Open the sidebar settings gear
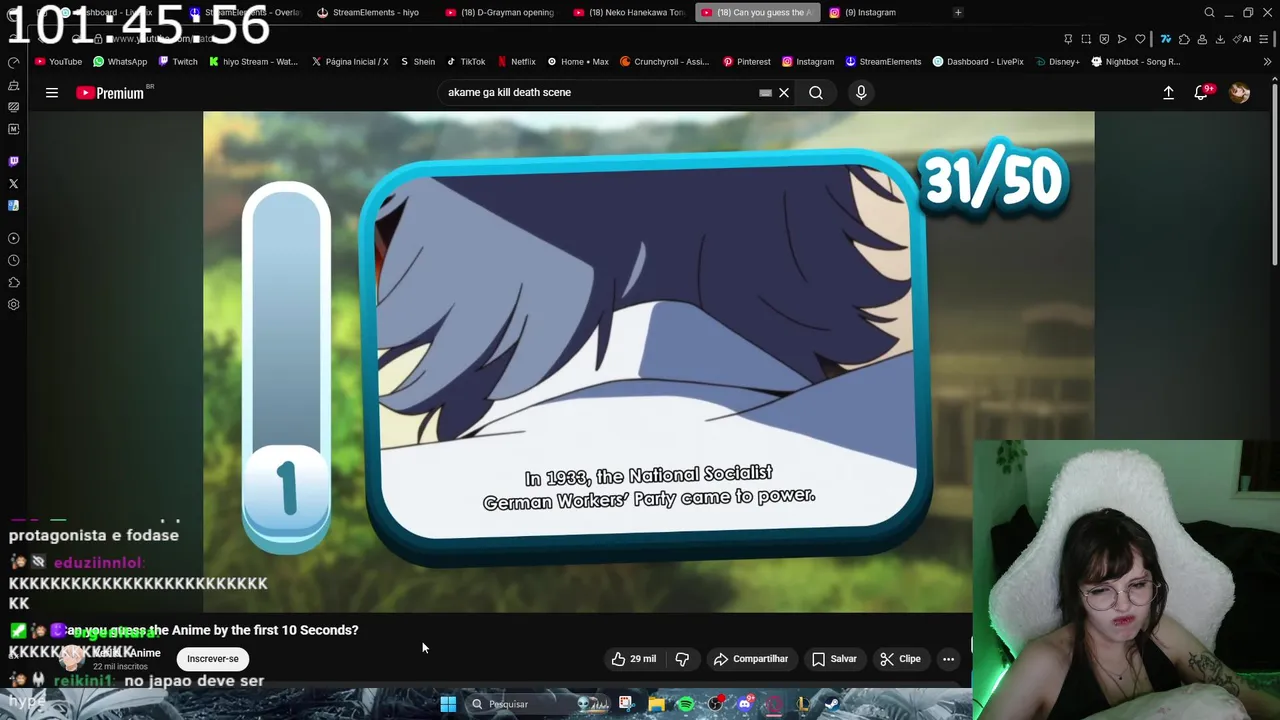The height and width of the screenshot is (720, 1280). pyautogui.click(x=13, y=305)
